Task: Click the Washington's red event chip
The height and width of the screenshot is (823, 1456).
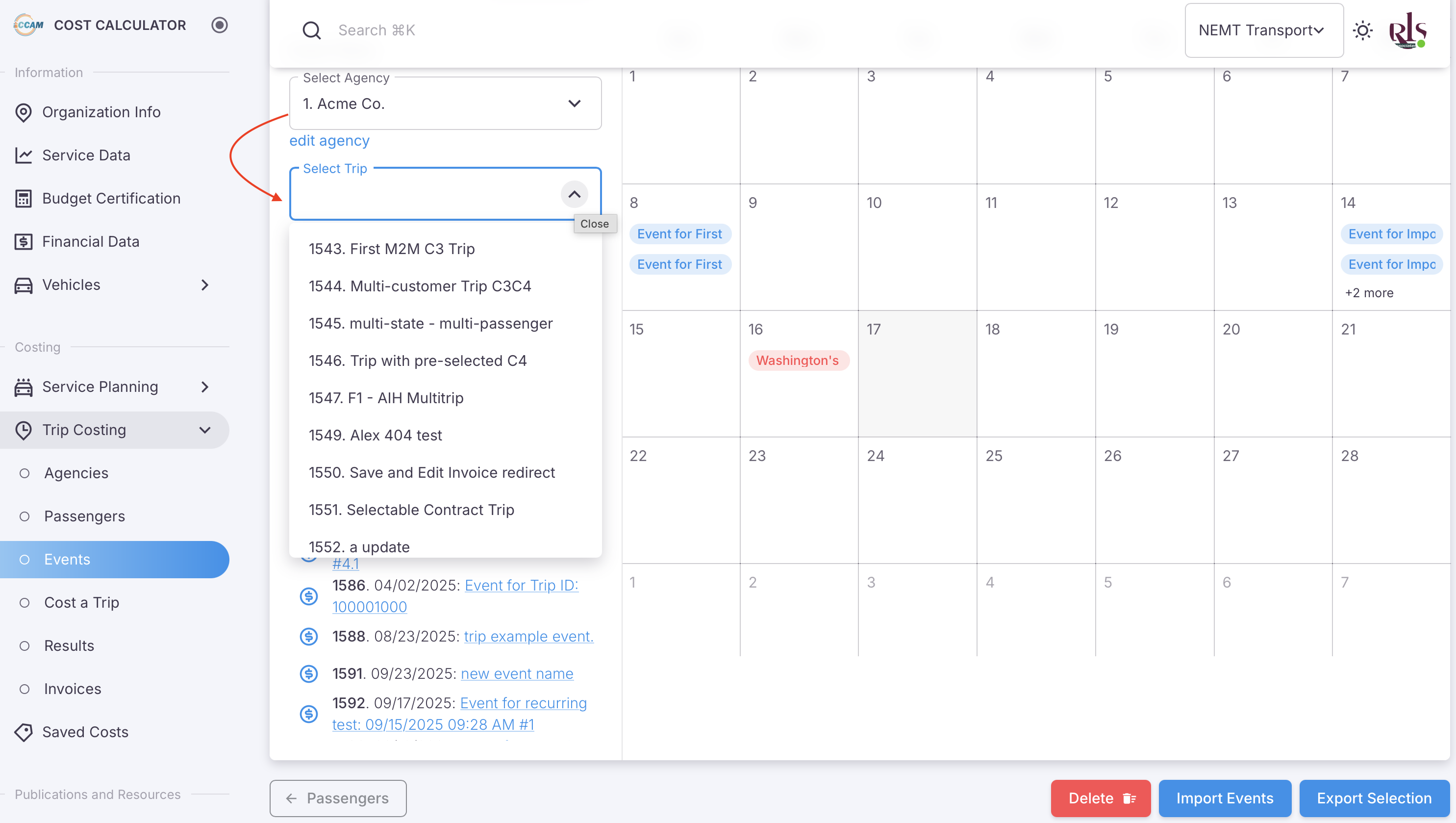Action: [798, 360]
